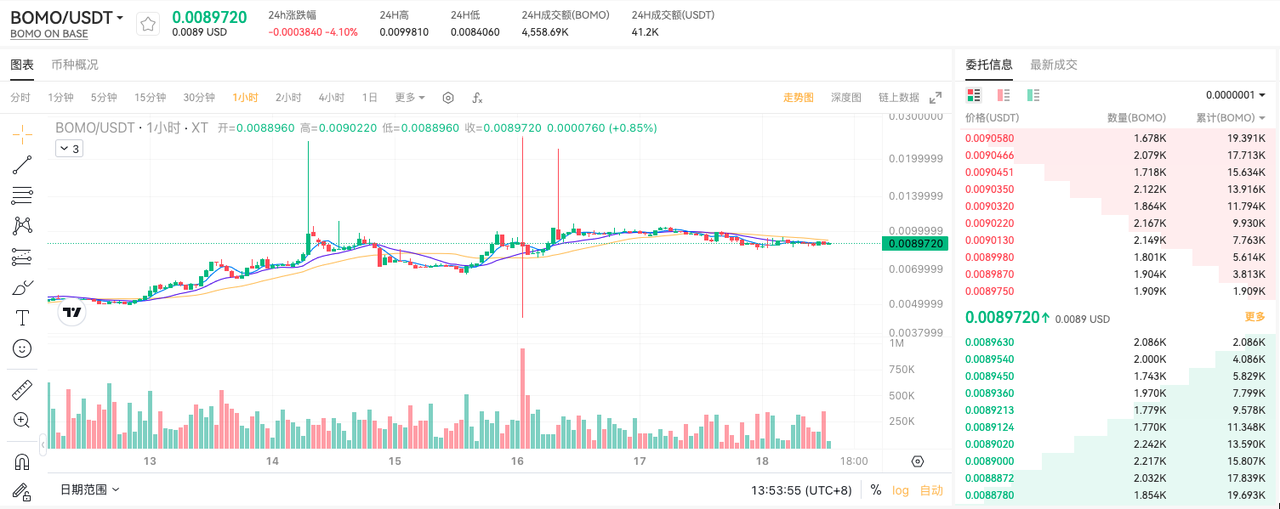Open the BOMO ON BASE link
Image resolution: width=1280 pixels, height=509 pixels.
click(49, 34)
